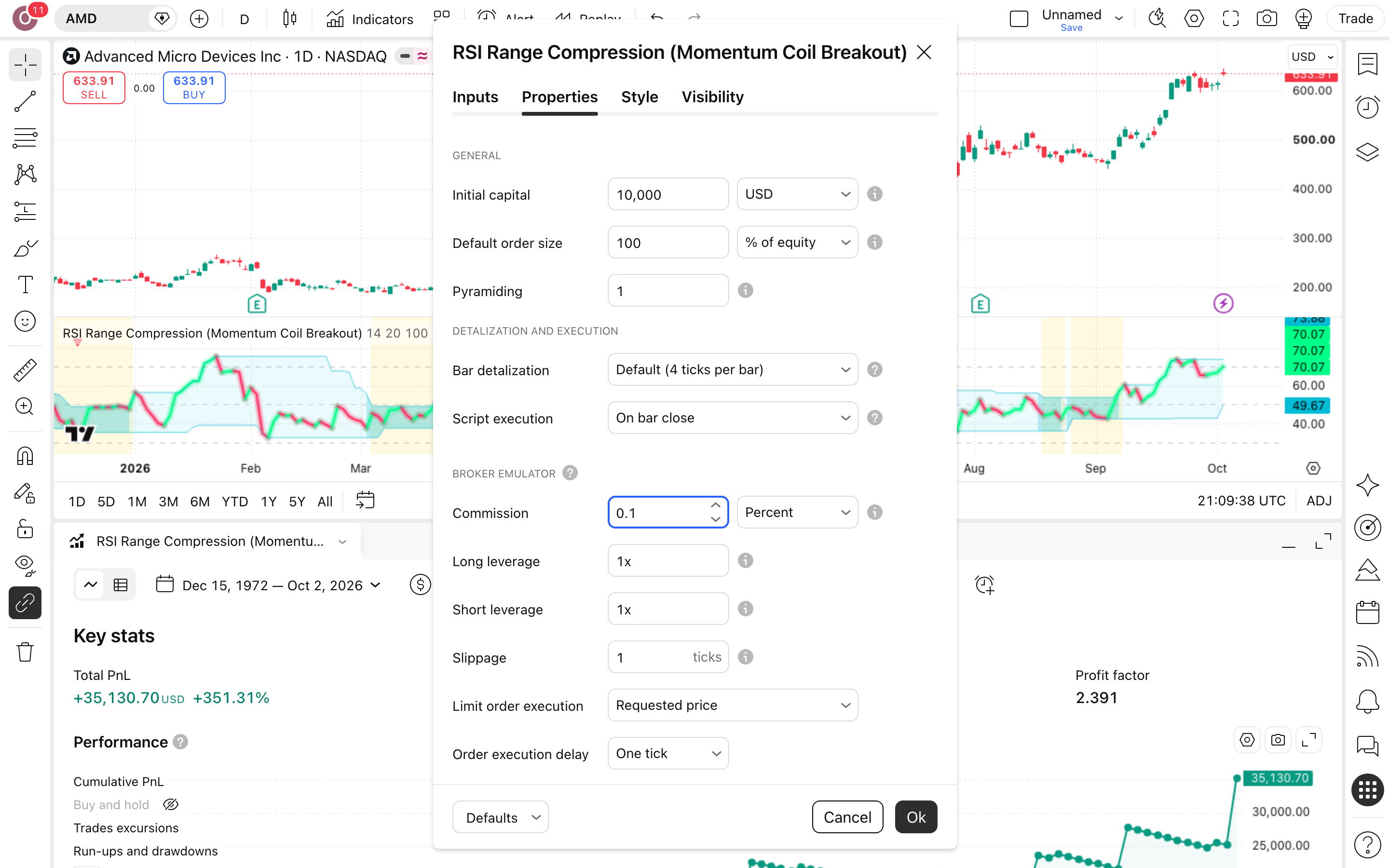This screenshot has width=1389, height=868.
Task: Open the Order execution delay dropdown
Action: (668, 753)
